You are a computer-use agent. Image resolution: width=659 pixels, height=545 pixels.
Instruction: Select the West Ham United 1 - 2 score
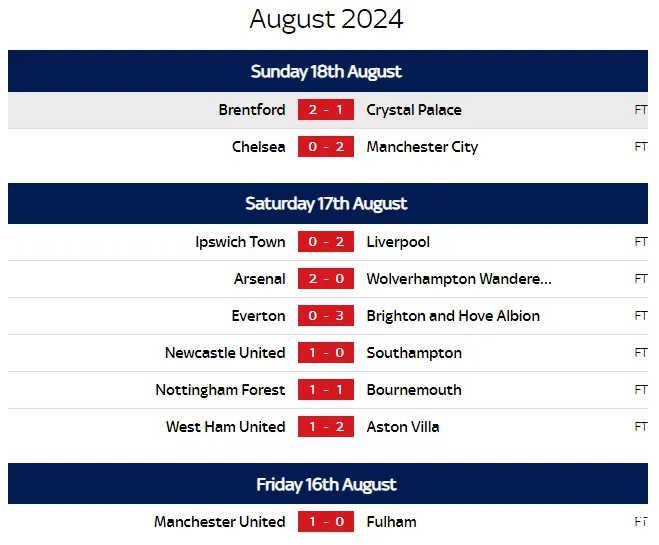(x=326, y=427)
